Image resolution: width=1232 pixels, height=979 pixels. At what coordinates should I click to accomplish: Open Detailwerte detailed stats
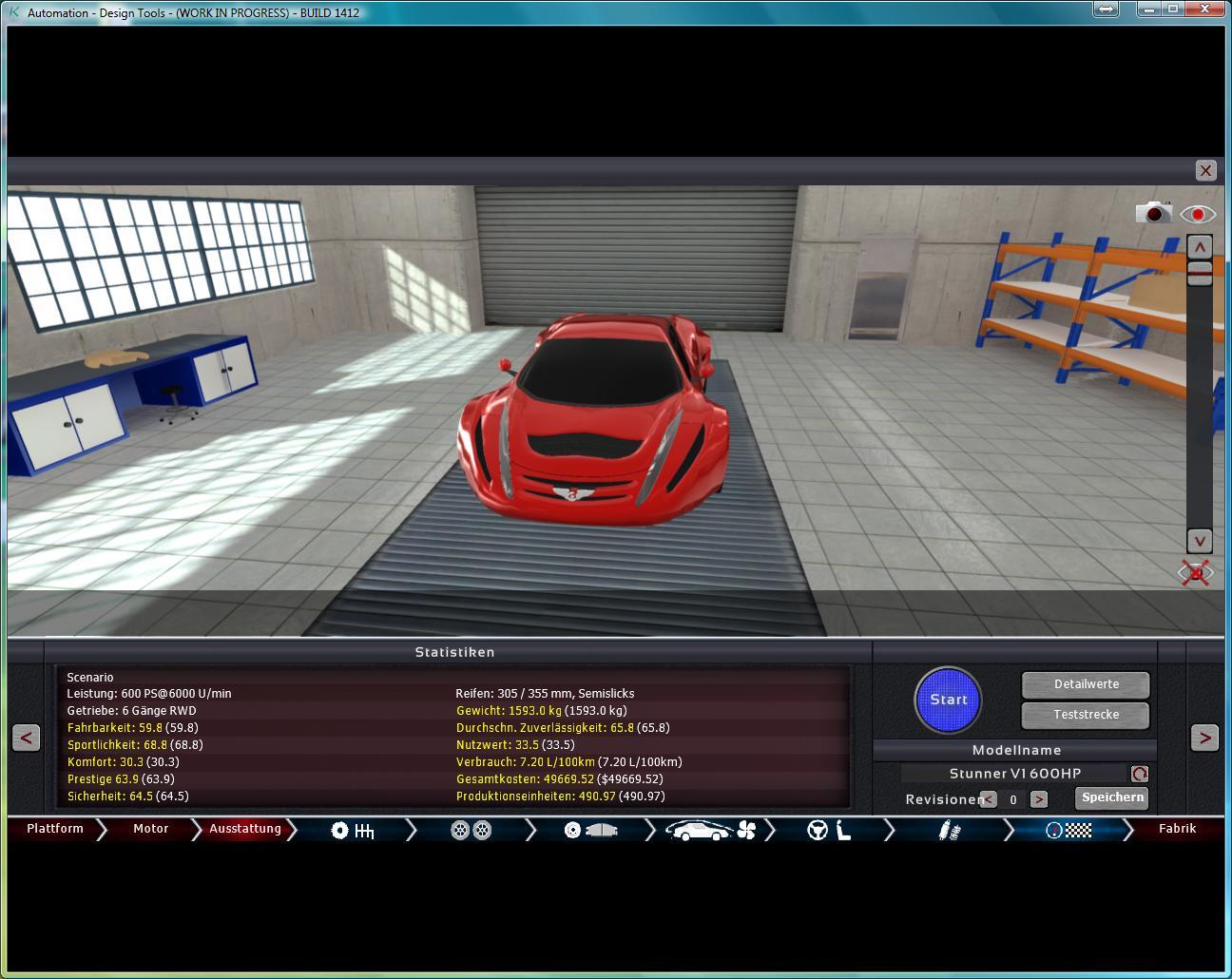(1086, 684)
